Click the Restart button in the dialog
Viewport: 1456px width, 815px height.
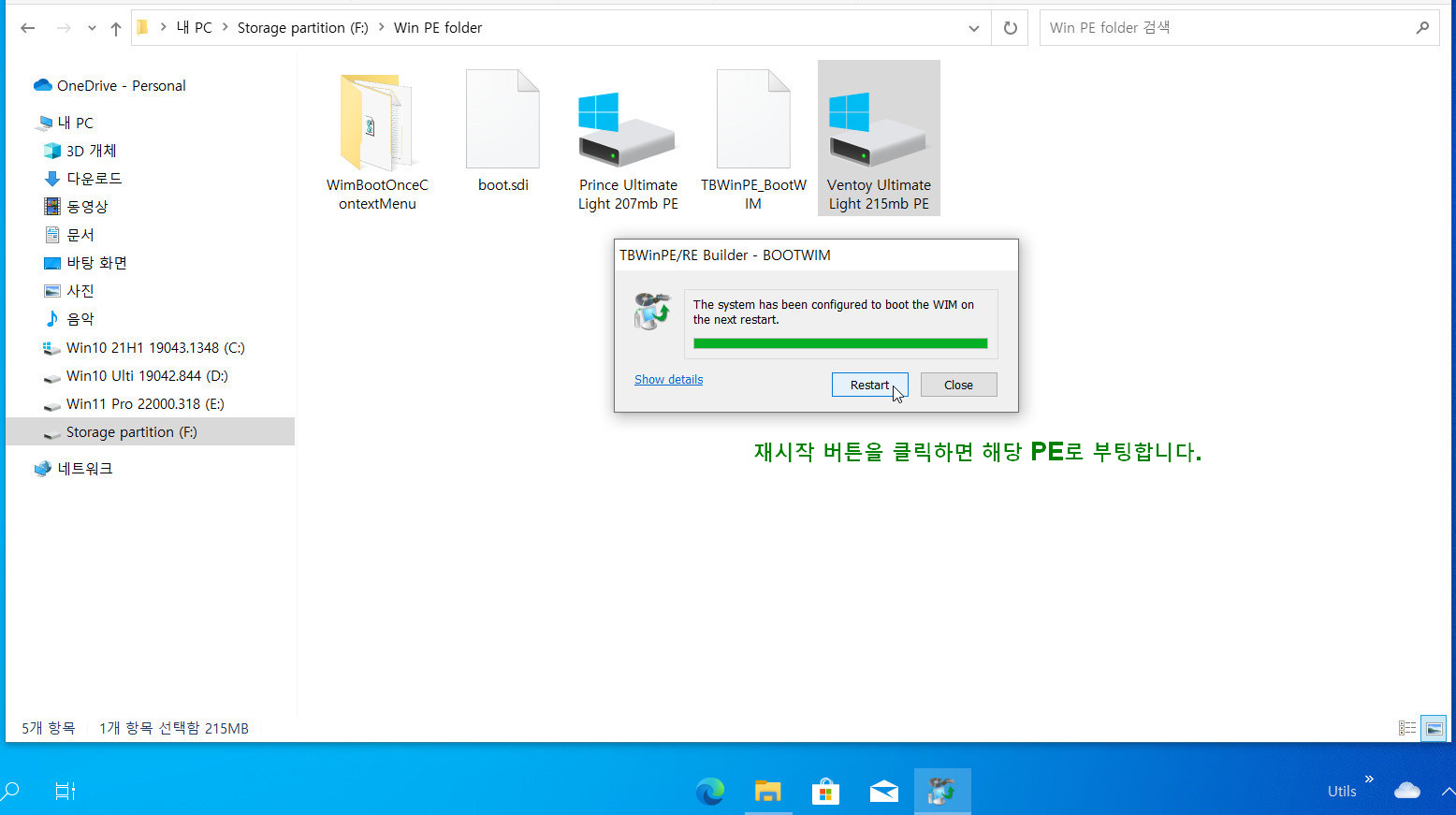(x=869, y=385)
